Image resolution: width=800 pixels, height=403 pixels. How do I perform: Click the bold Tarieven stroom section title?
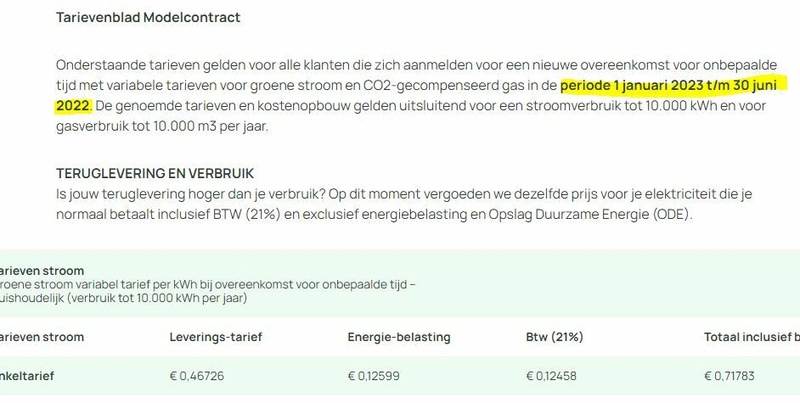(x=42, y=271)
